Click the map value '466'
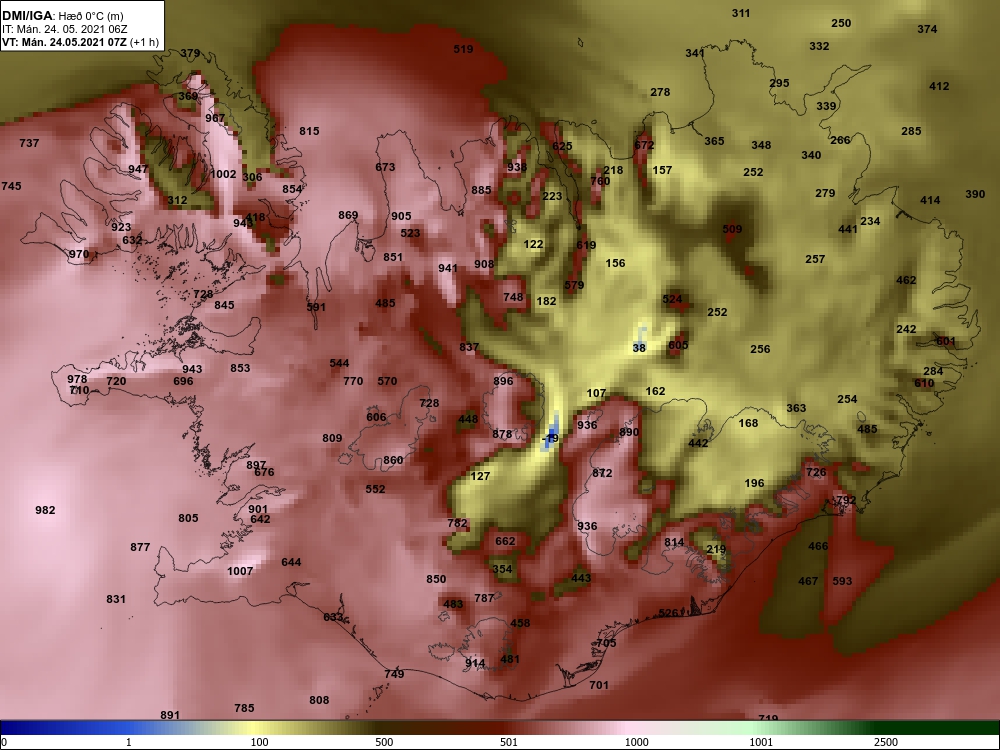This screenshot has height=750, width=1000. (x=818, y=546)
